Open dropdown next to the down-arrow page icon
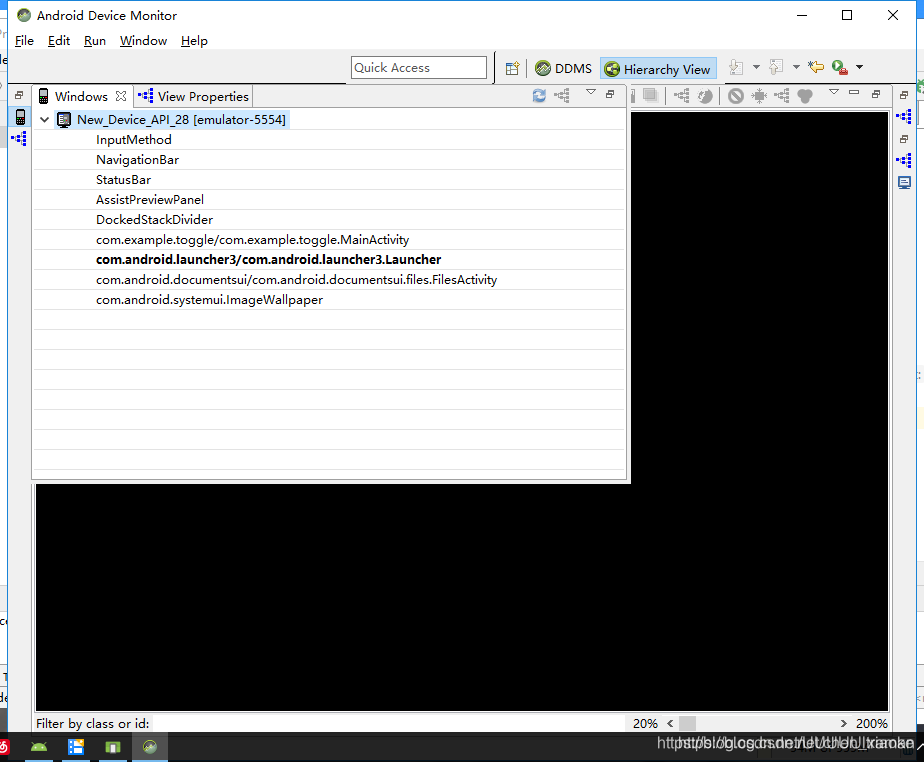This screenshot has width=924, height=762. [x=756, y=67]
